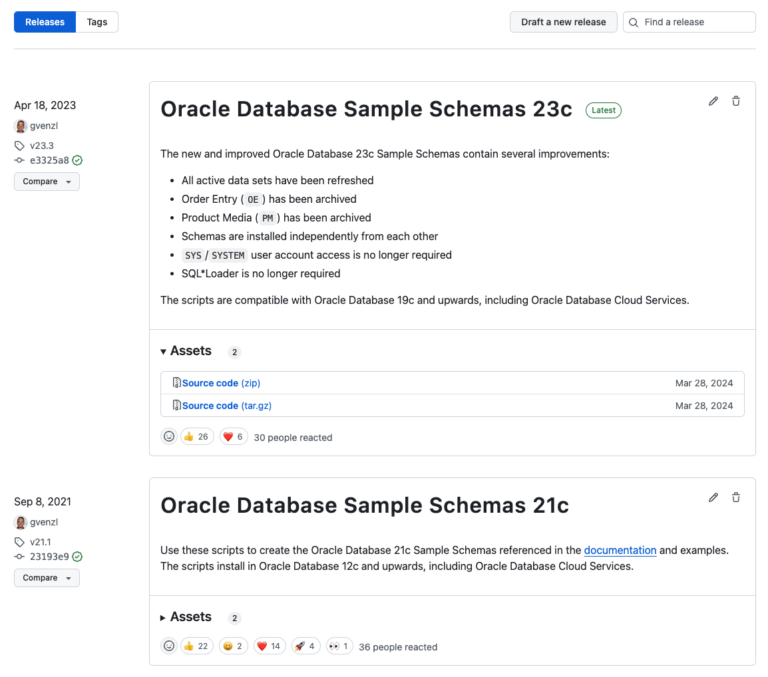
Task: Toggle rocket reaction on 21c release
Action: [306, 646]
